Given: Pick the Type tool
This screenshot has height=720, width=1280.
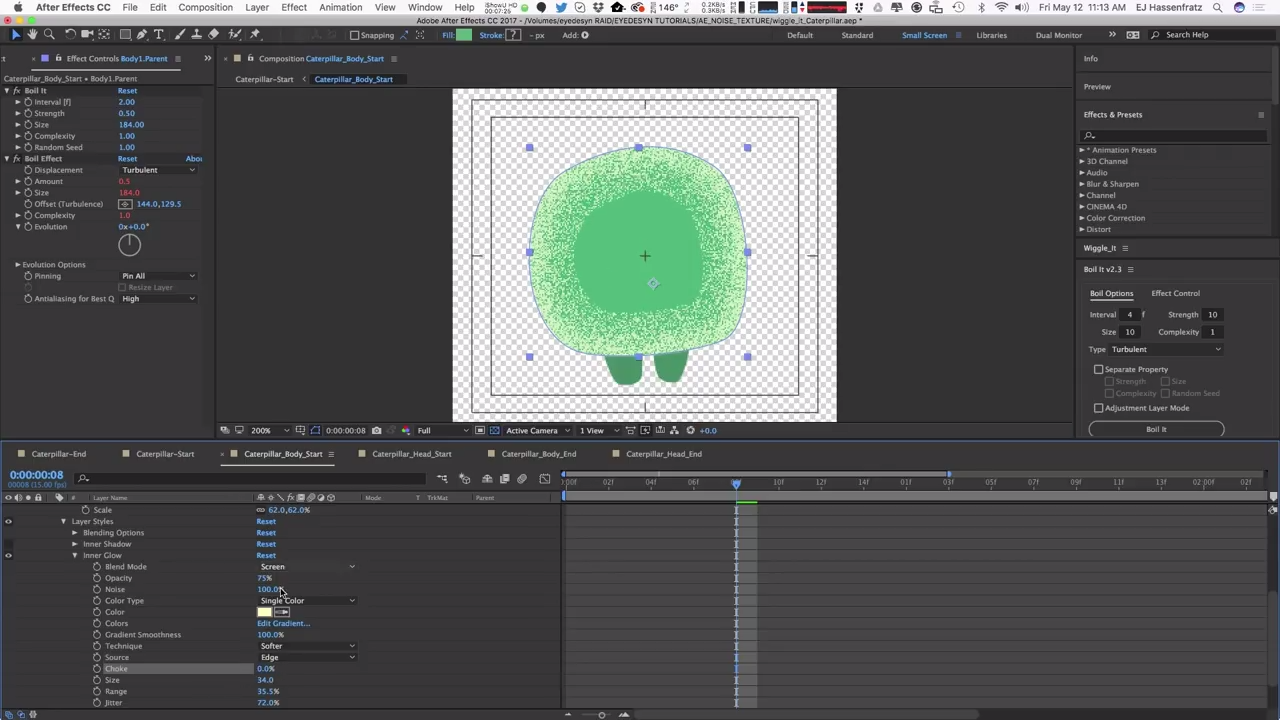Looking at the screenshot, I should 160,35.
